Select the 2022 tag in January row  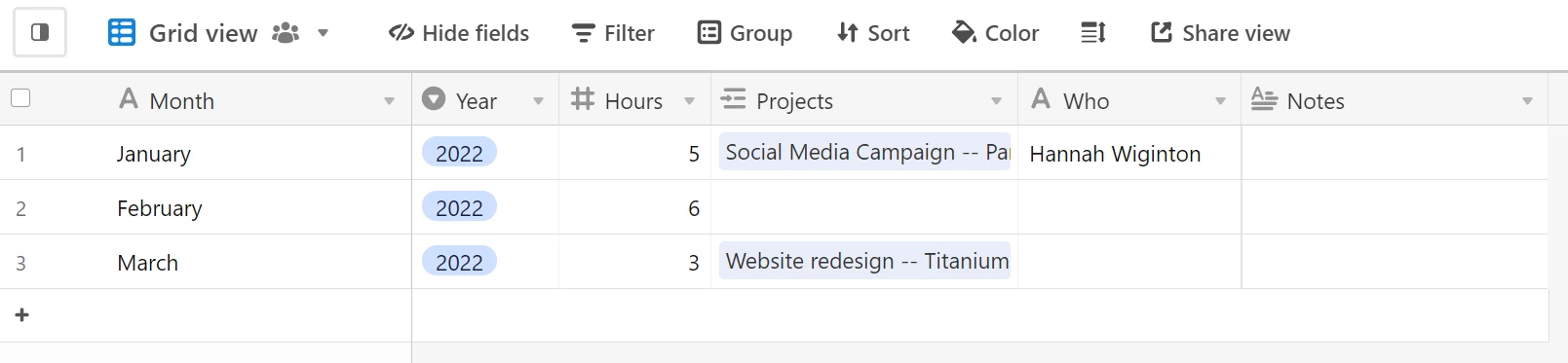point(459,153)
